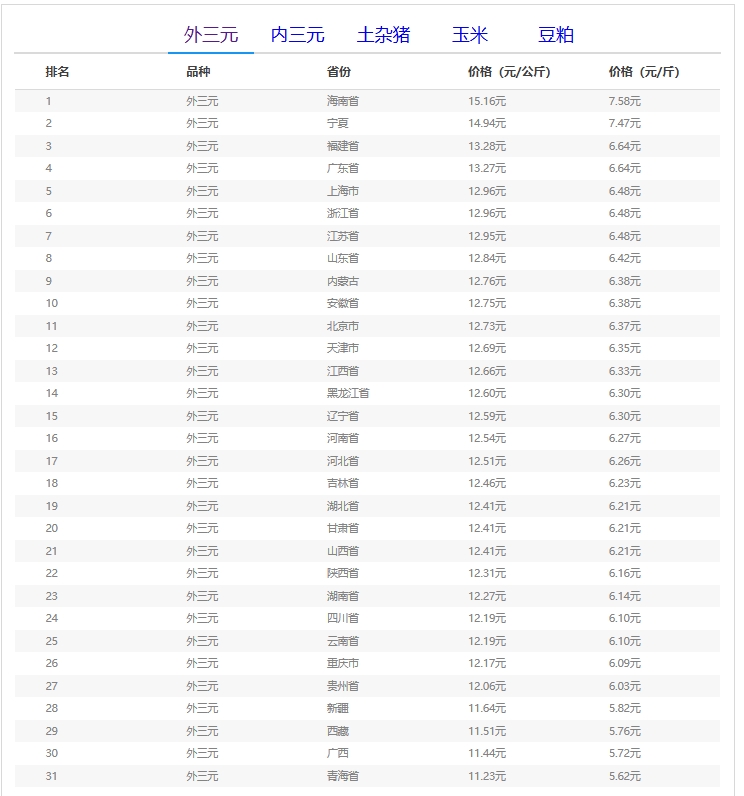Click the 6.23元 price cell
This screenshot has width=744, height=796.
pyautogui.click(x=624, y=483)
